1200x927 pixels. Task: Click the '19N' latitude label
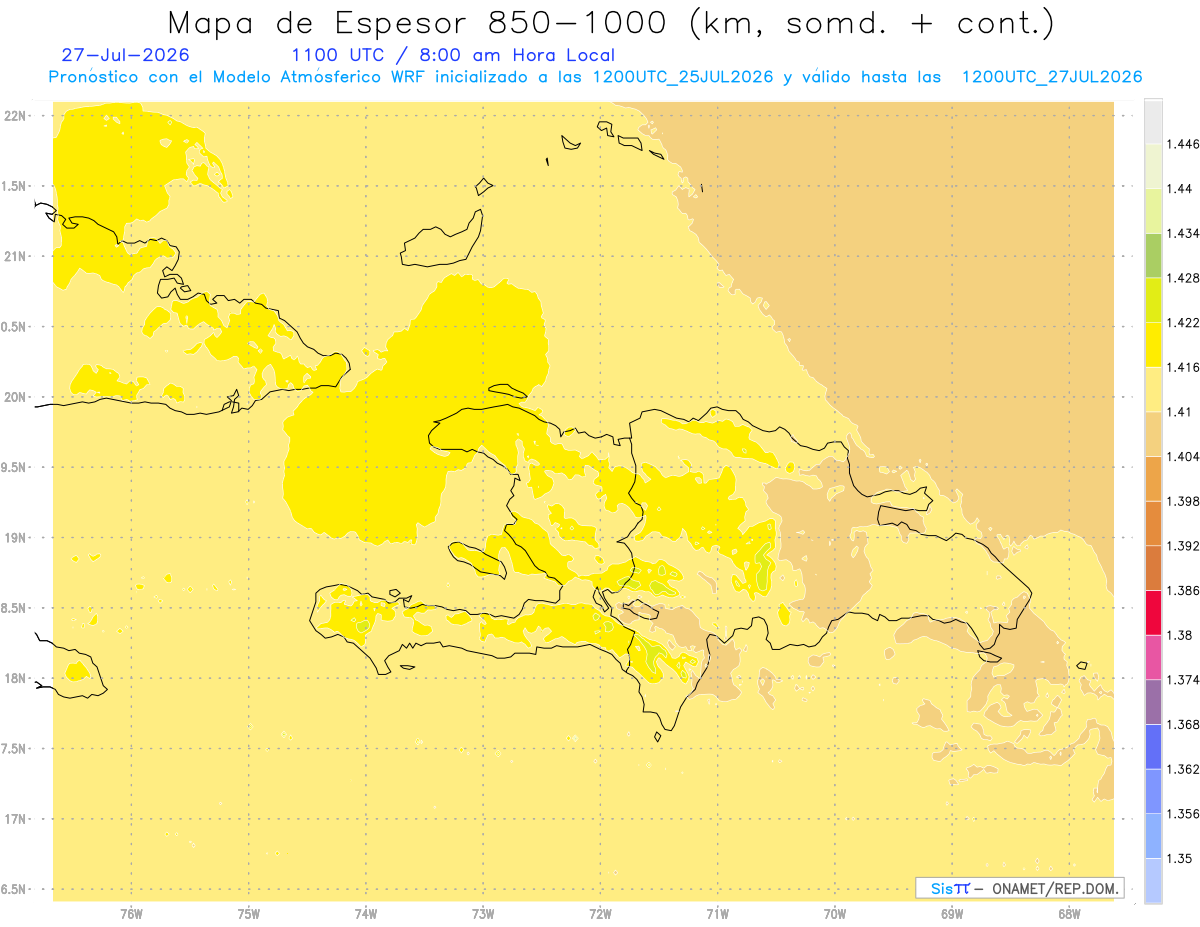[16, 538]
